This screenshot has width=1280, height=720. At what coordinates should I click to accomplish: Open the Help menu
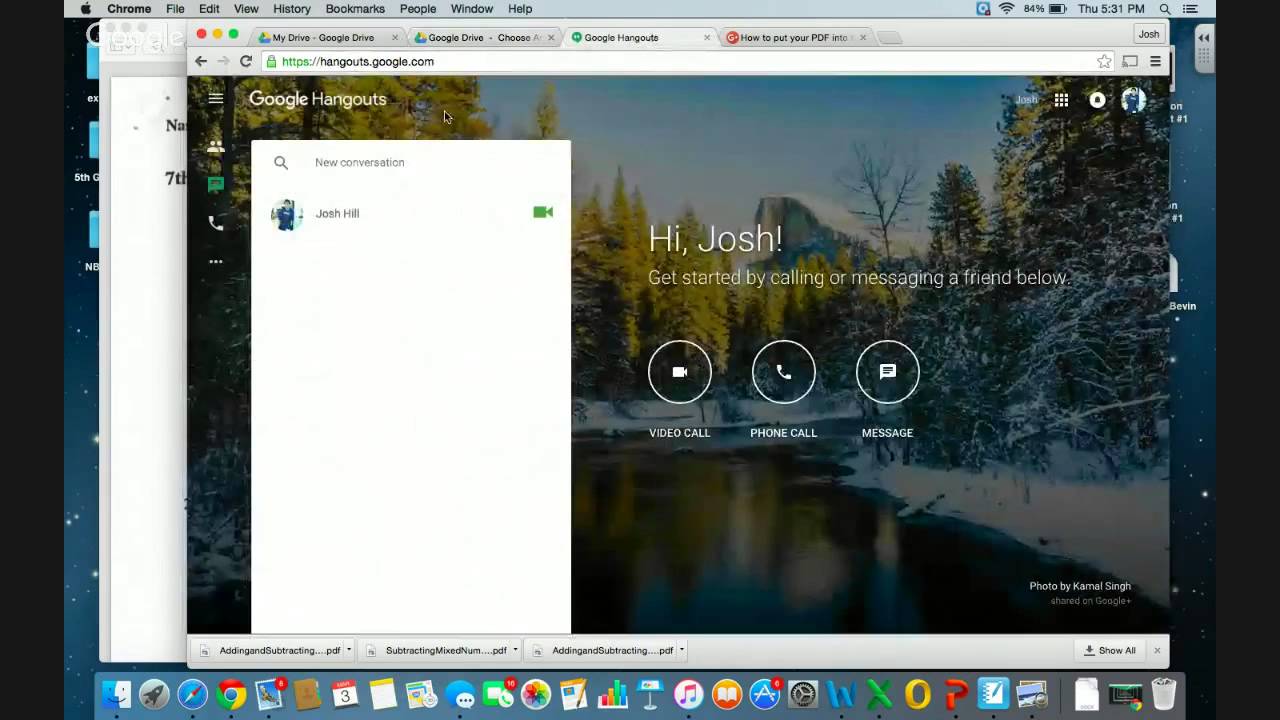click(x=520, y=9)
